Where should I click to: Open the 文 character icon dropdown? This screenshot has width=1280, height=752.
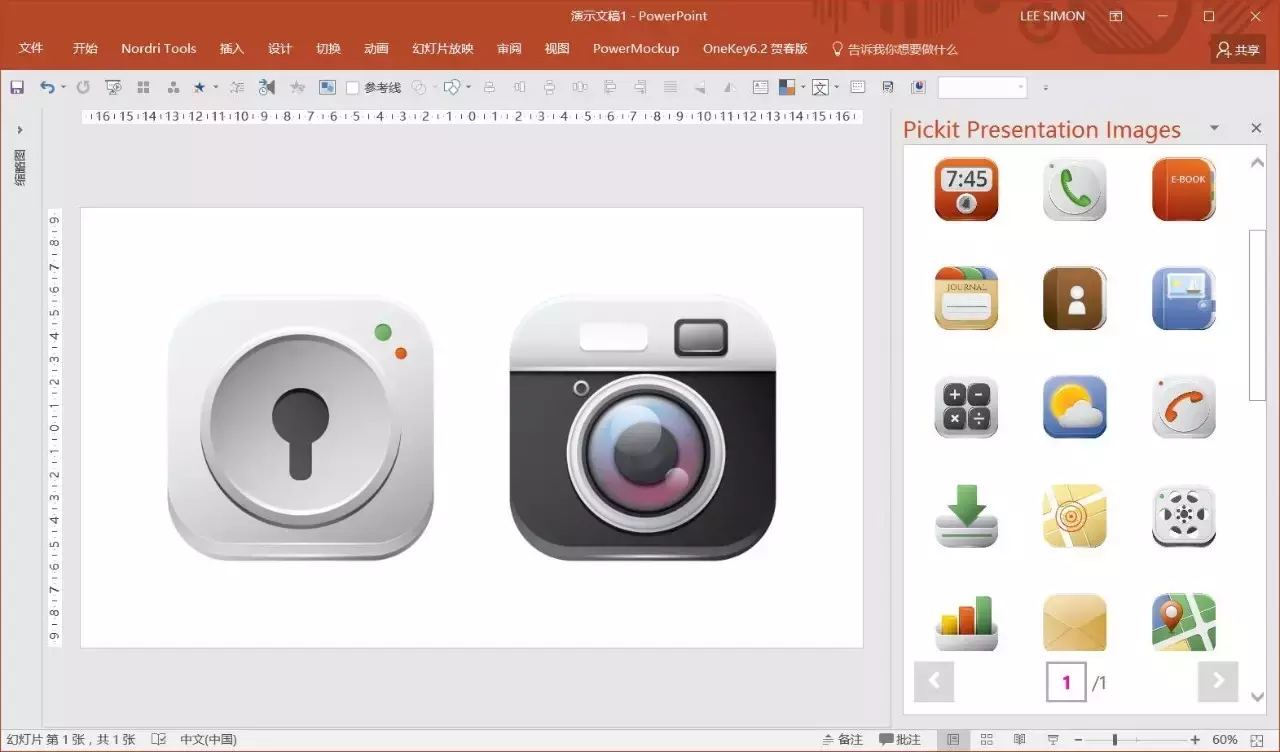pyautogui.click(x=836, y=88)
